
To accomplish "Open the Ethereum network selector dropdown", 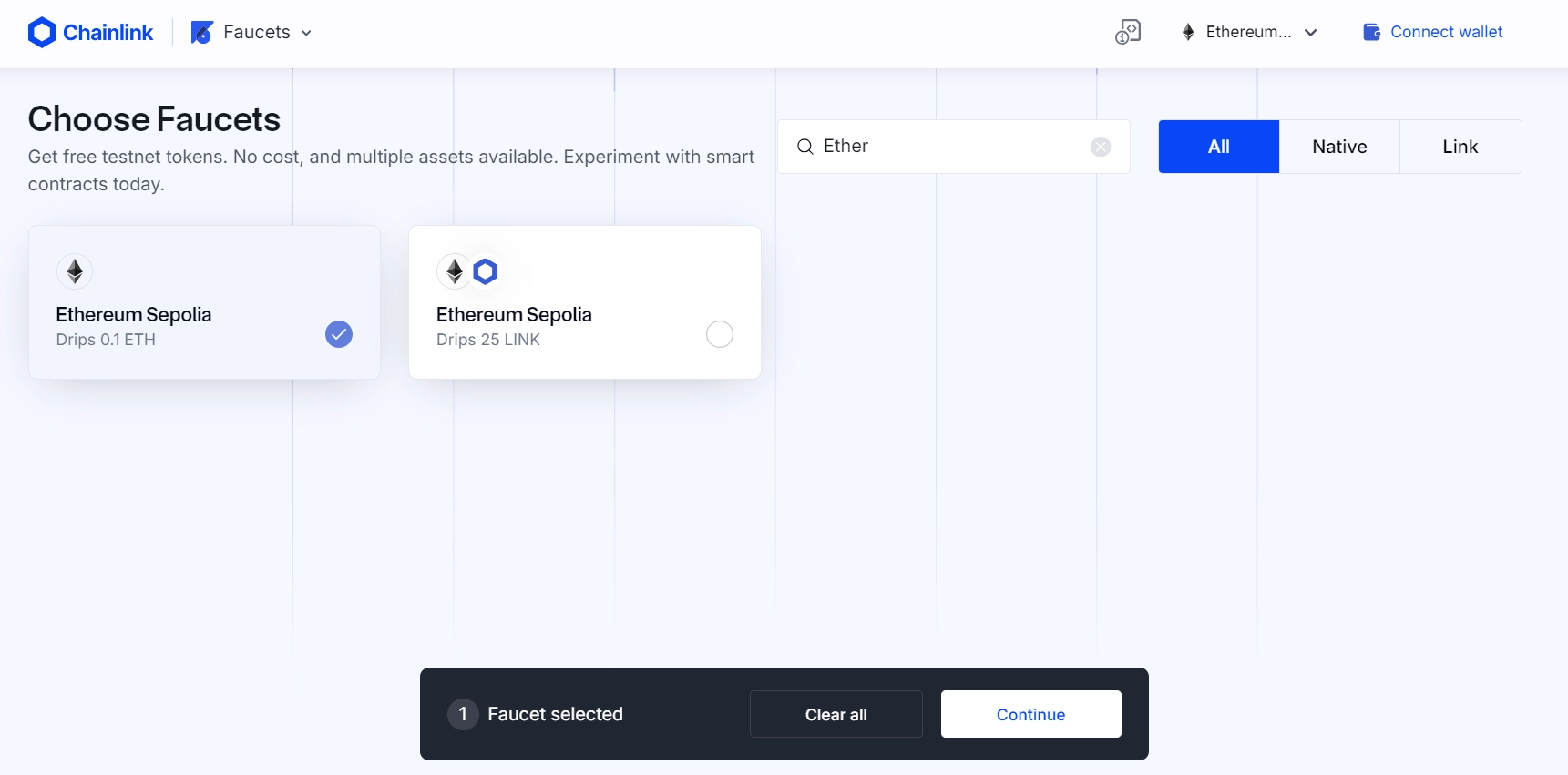I will pos(1248,32).
